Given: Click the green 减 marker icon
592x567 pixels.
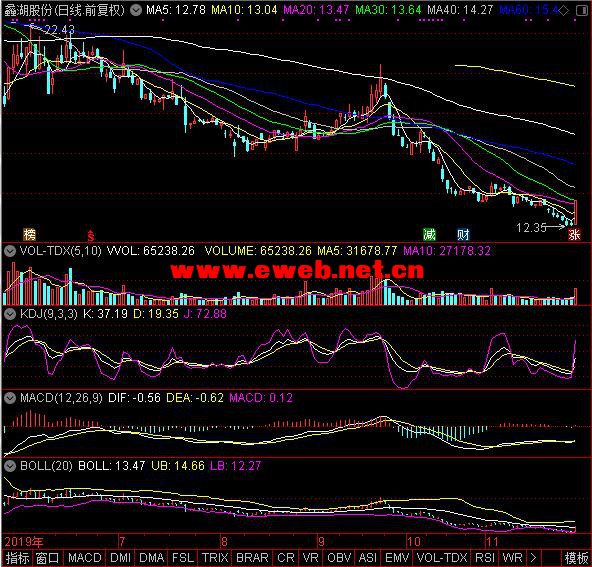Looking at the screenshot, I should coord(429,234).
